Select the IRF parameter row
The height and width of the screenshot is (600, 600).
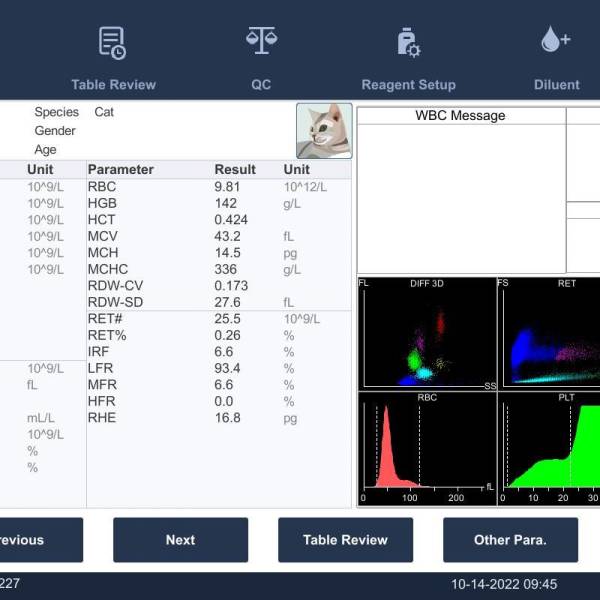[219, 352]
